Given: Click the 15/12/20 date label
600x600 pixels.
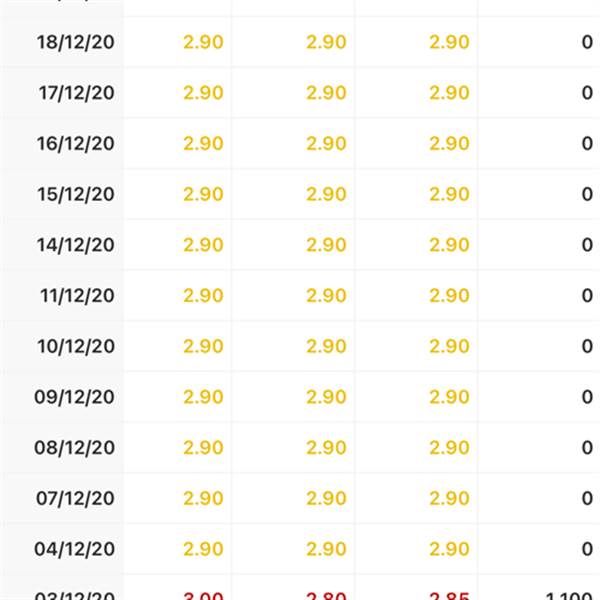Looking at the screenshot, I should pos(76,194).
